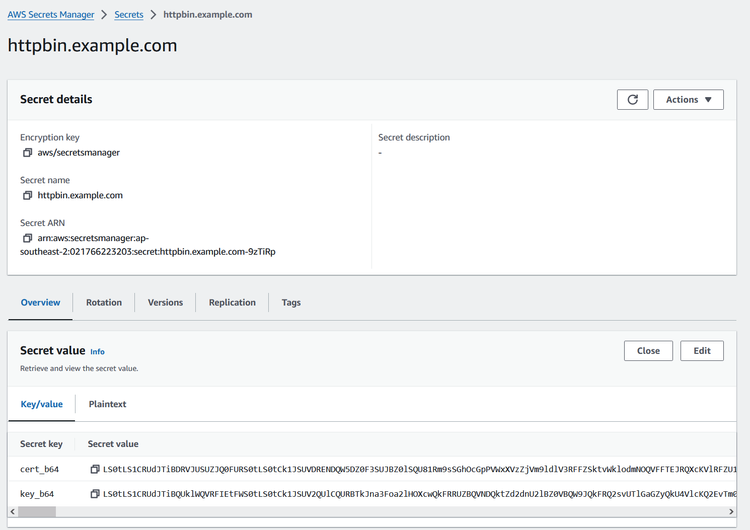Screen dimensions: 750x530
Task: Switch to Plaintext view
Action: 107,405
